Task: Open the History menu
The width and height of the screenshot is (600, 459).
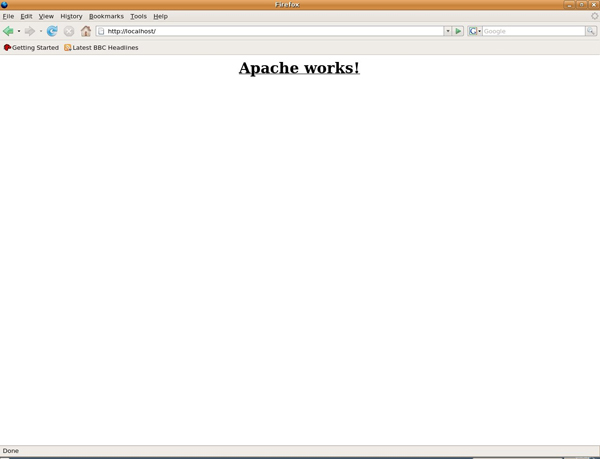Action: pyautogui.click(x=71, y=16)
